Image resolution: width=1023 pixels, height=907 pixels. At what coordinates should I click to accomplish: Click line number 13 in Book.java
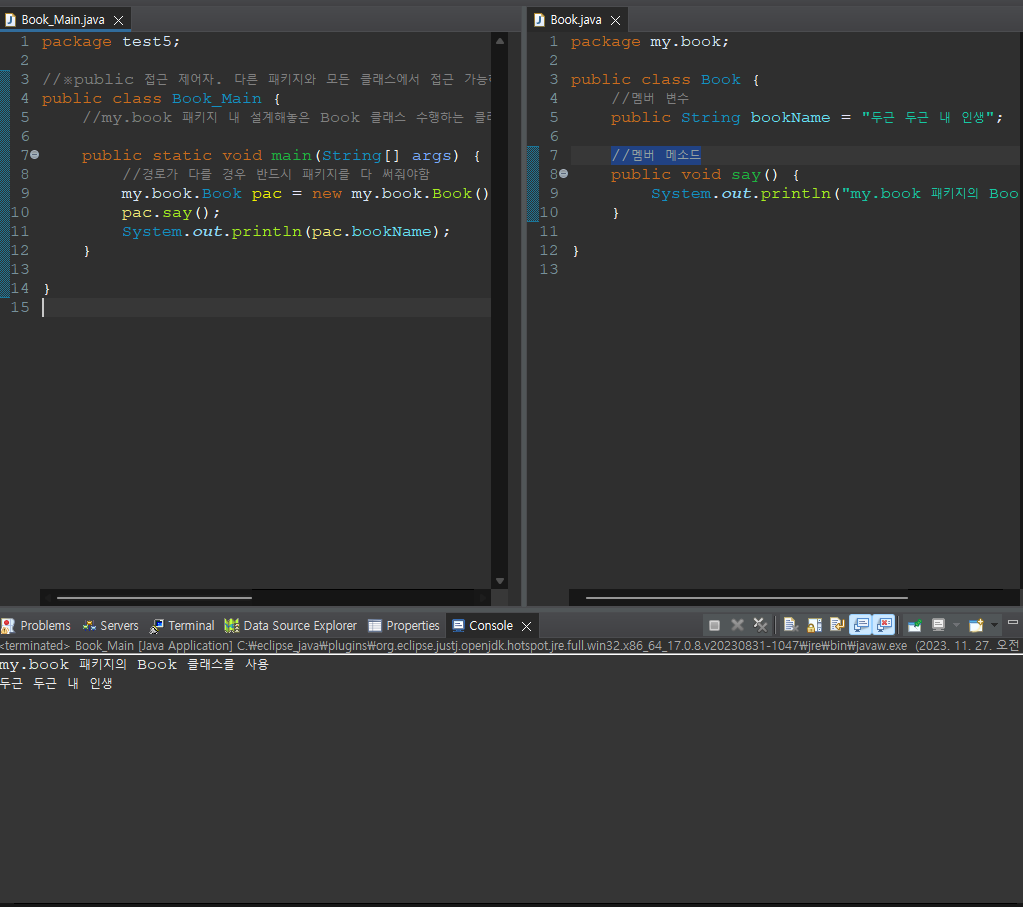click(x=549, y=269)
